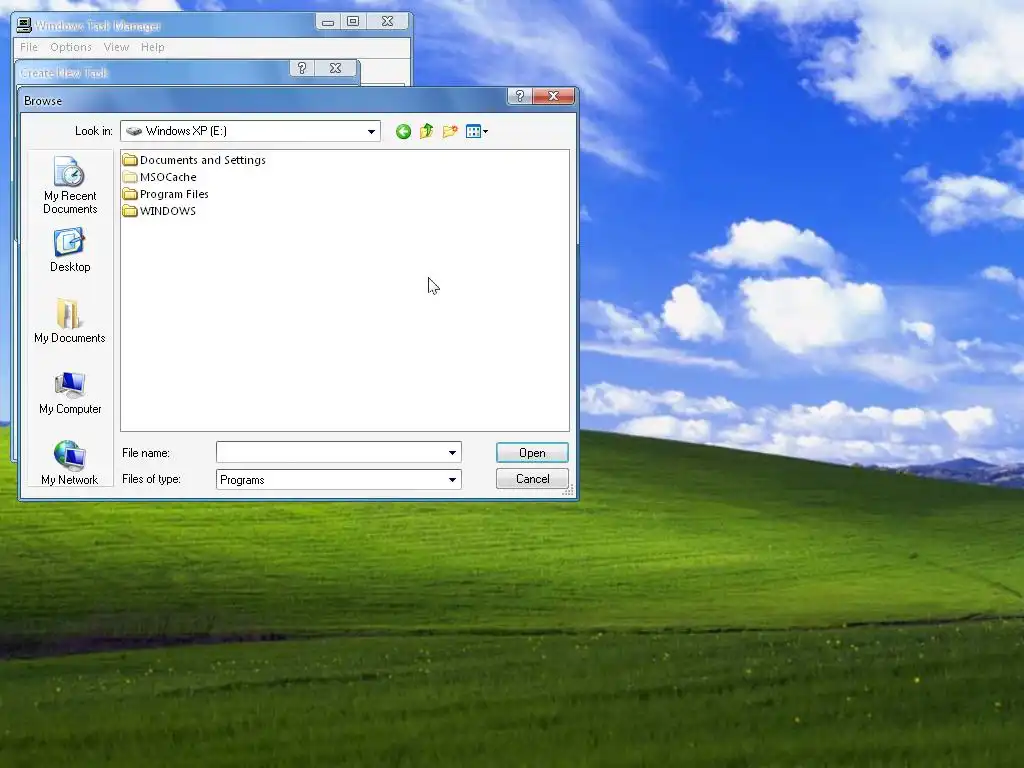The width and height of the screenshot is (1024, 768).
Task: Go back using the green Back arrow icon
Action: [403, 131]
